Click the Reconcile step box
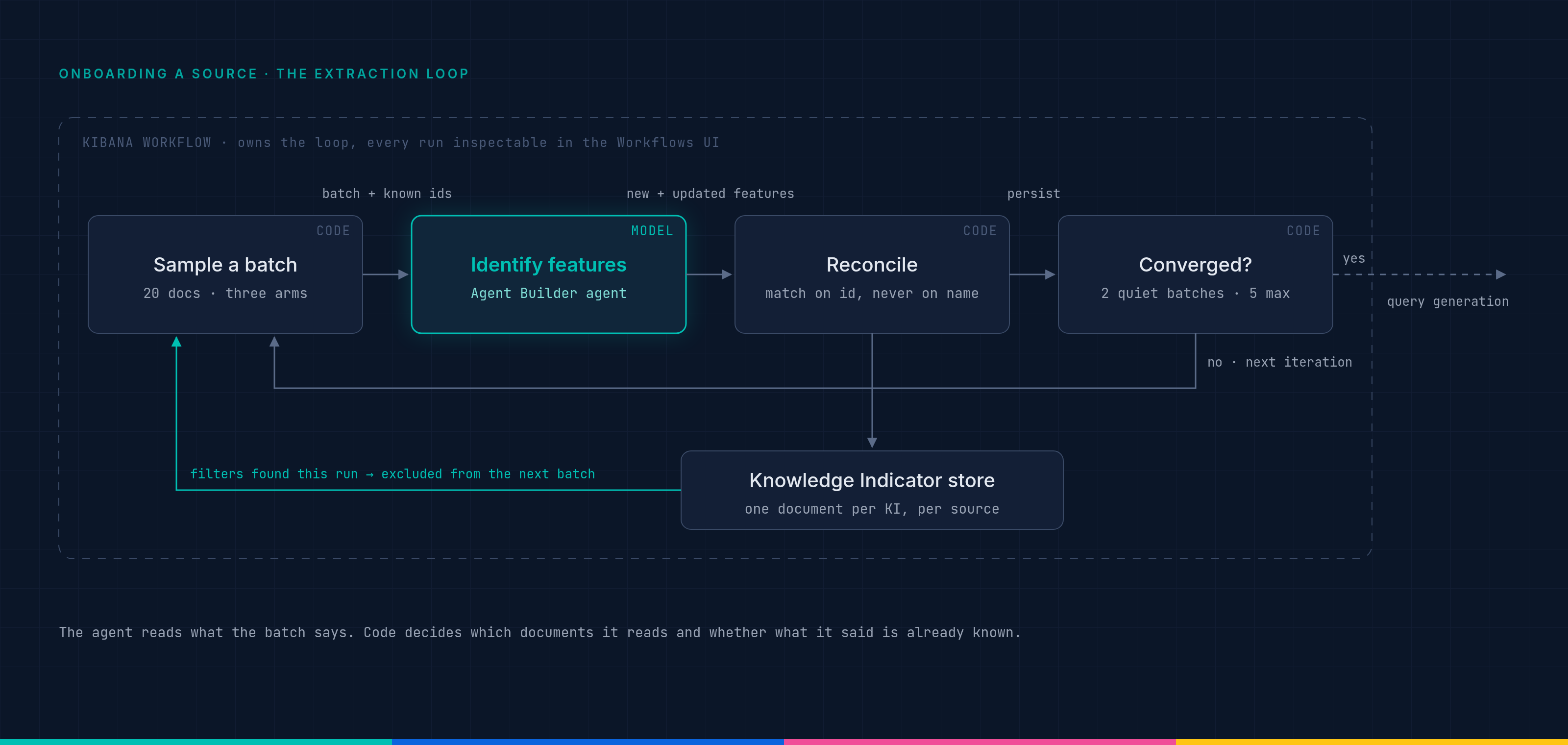 [x=872, y=274]
